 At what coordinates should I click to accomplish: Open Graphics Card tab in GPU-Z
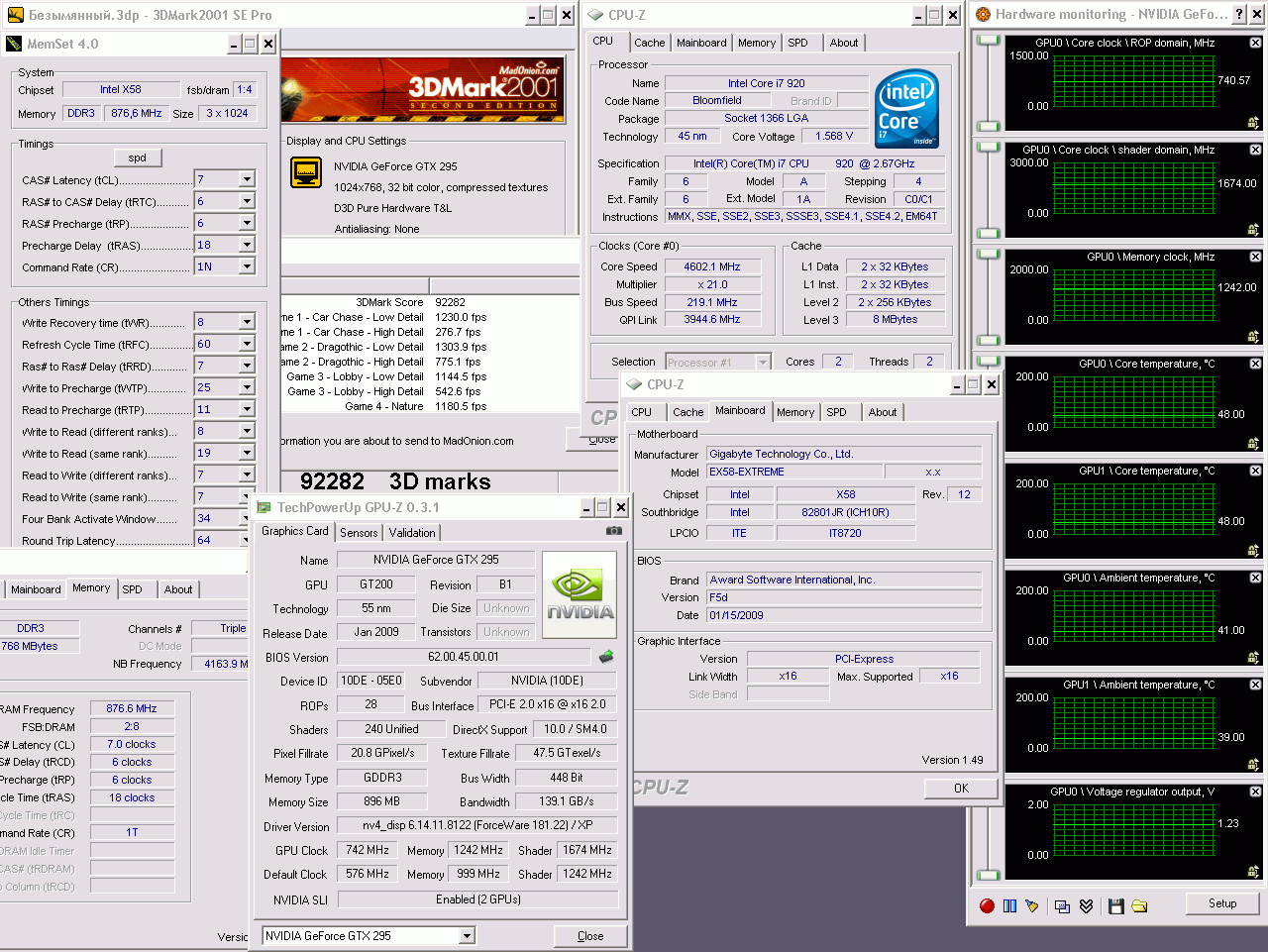(295, 531)
